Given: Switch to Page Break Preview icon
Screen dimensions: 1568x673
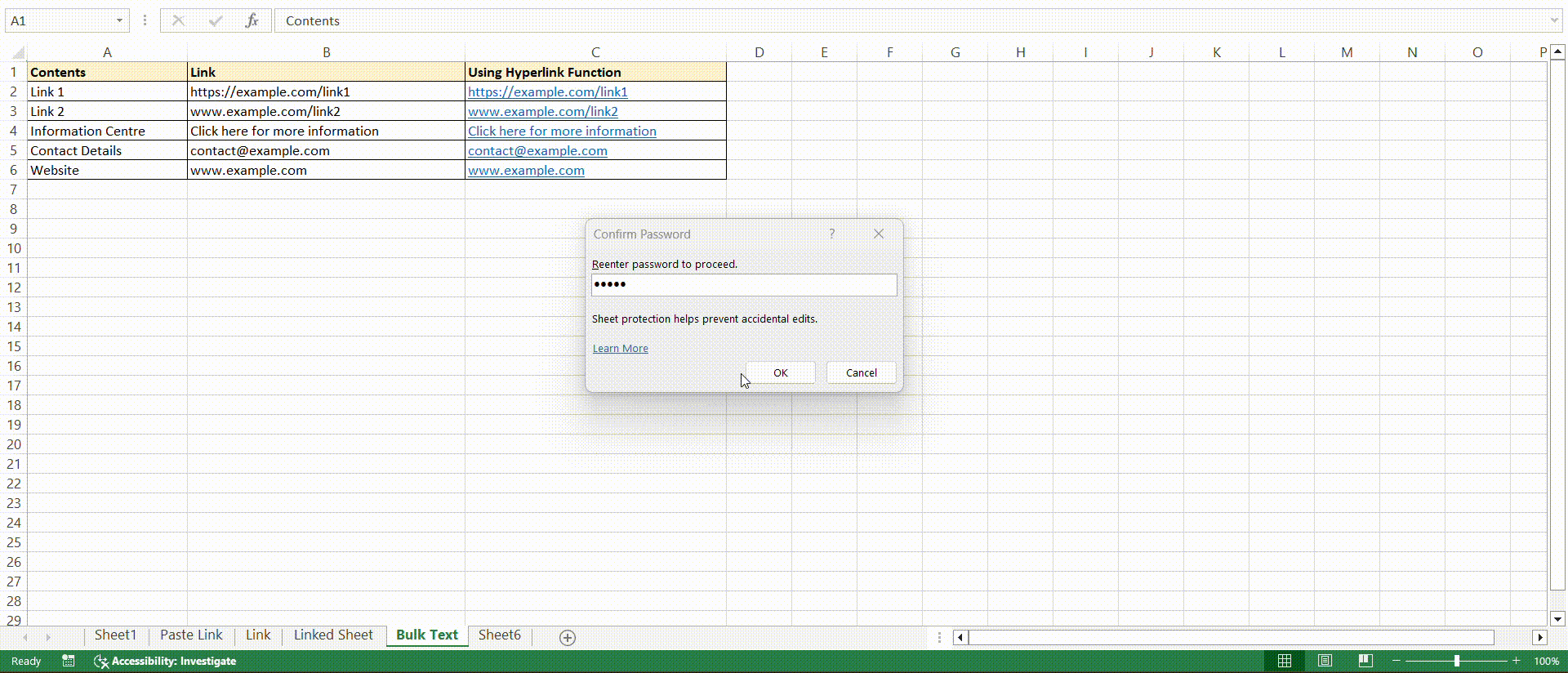Looking at the screenshot, I should pos(1365,661).
